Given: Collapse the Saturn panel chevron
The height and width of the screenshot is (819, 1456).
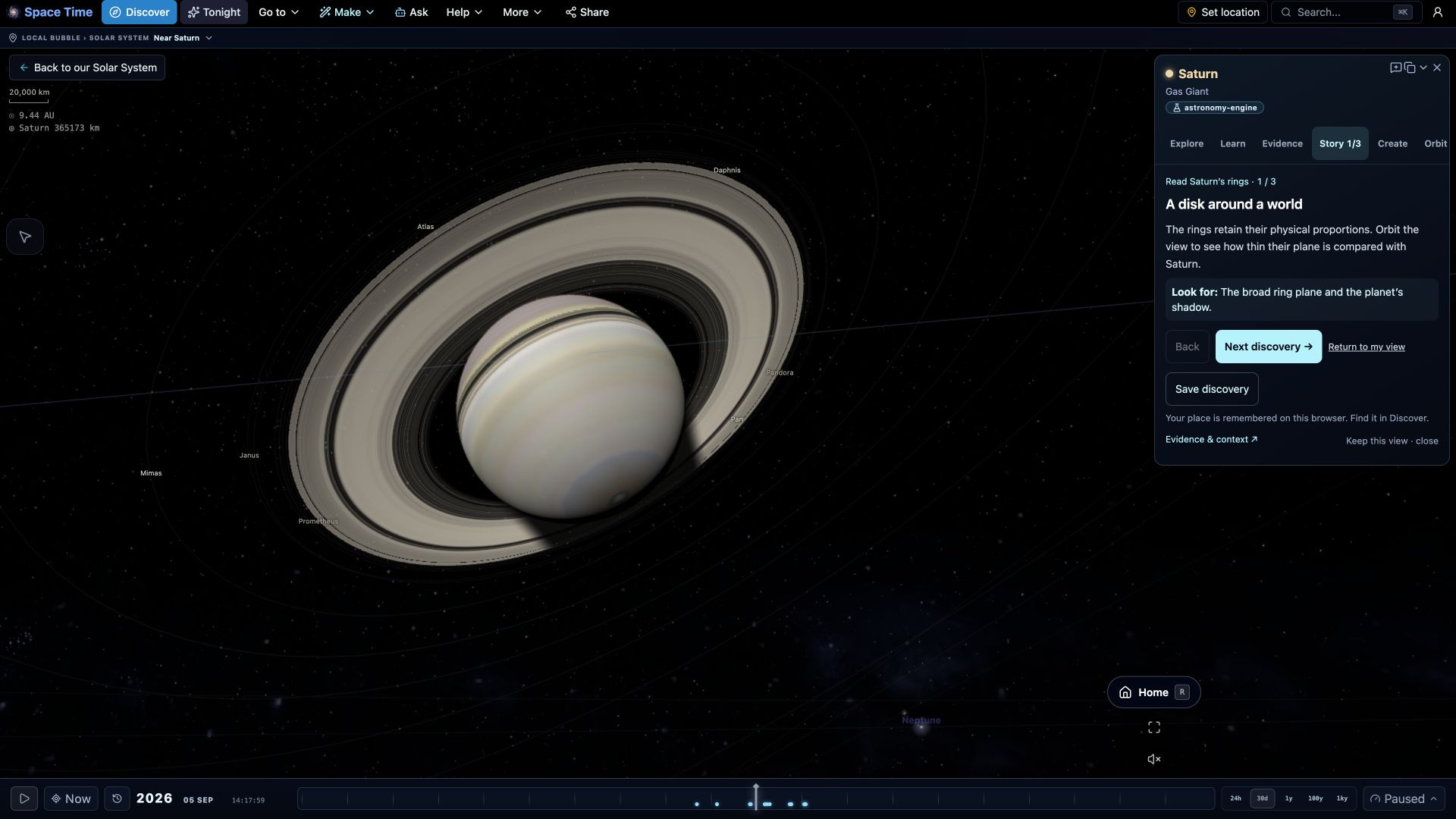Looking at the screenshot, I should 1423,67.
